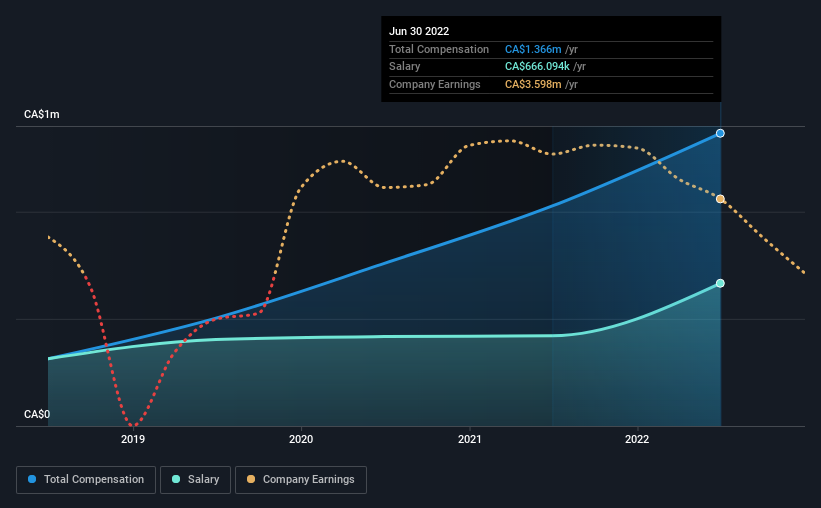Click the orange Company Earnings data point
This screenshot has height=508, width=821.
720,199
